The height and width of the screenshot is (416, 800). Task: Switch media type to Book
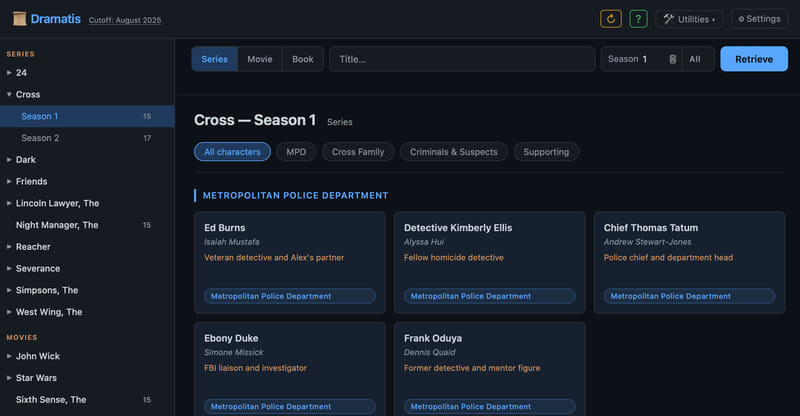point(303,59)
